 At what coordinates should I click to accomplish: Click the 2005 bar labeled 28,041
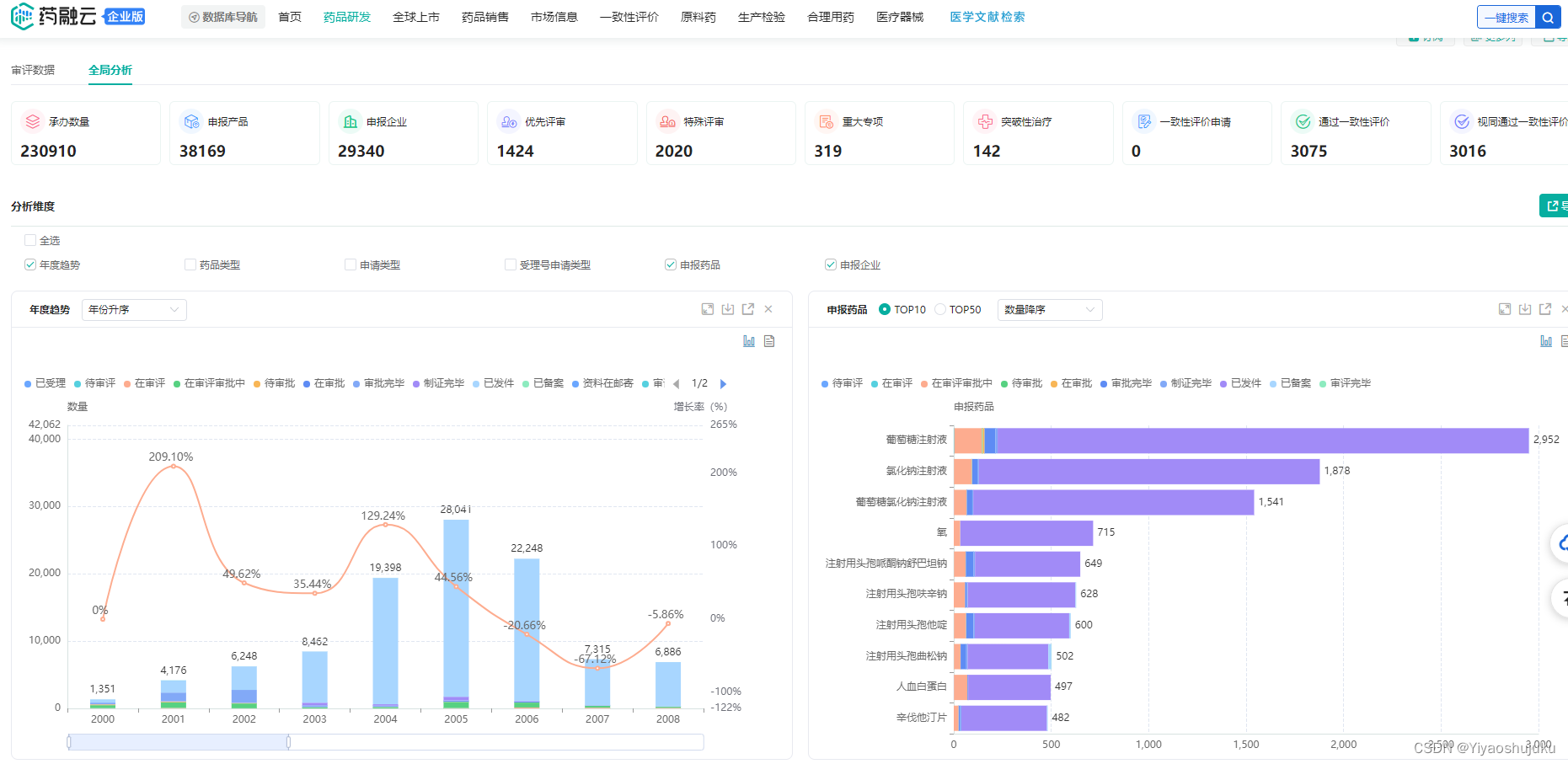tap(457, 613)
